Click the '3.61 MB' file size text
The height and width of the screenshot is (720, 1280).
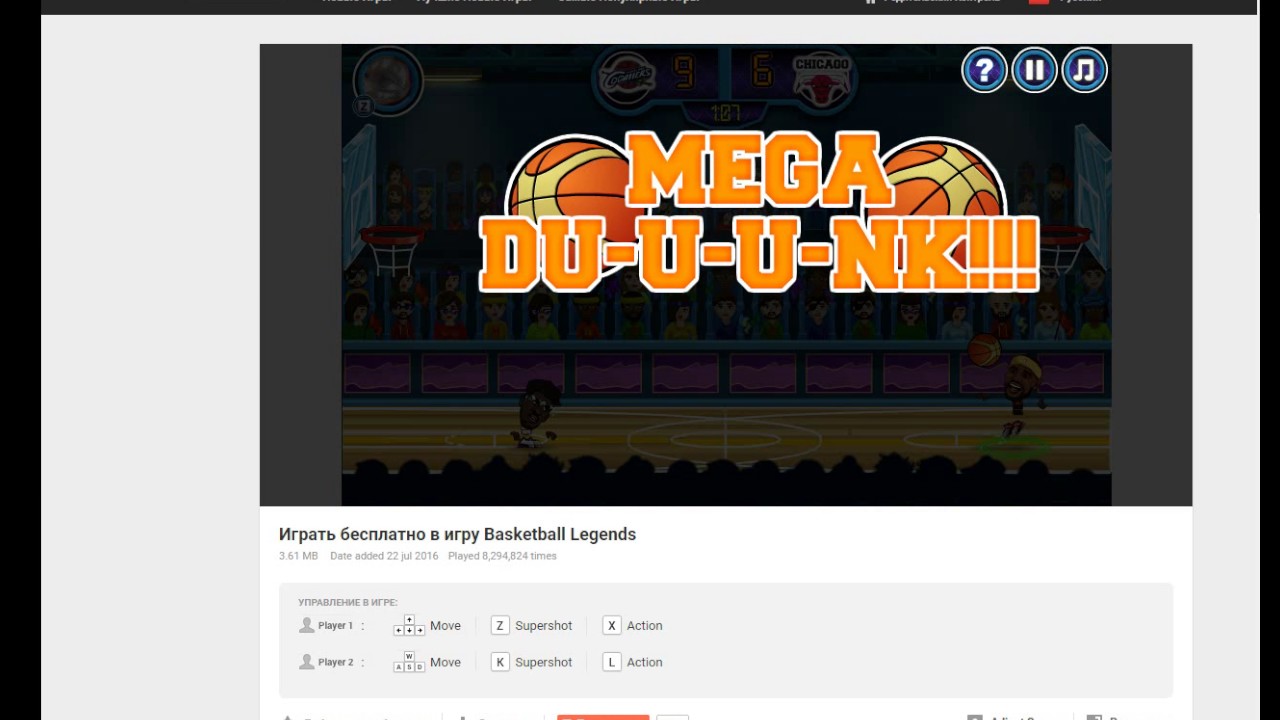point(298,556)
